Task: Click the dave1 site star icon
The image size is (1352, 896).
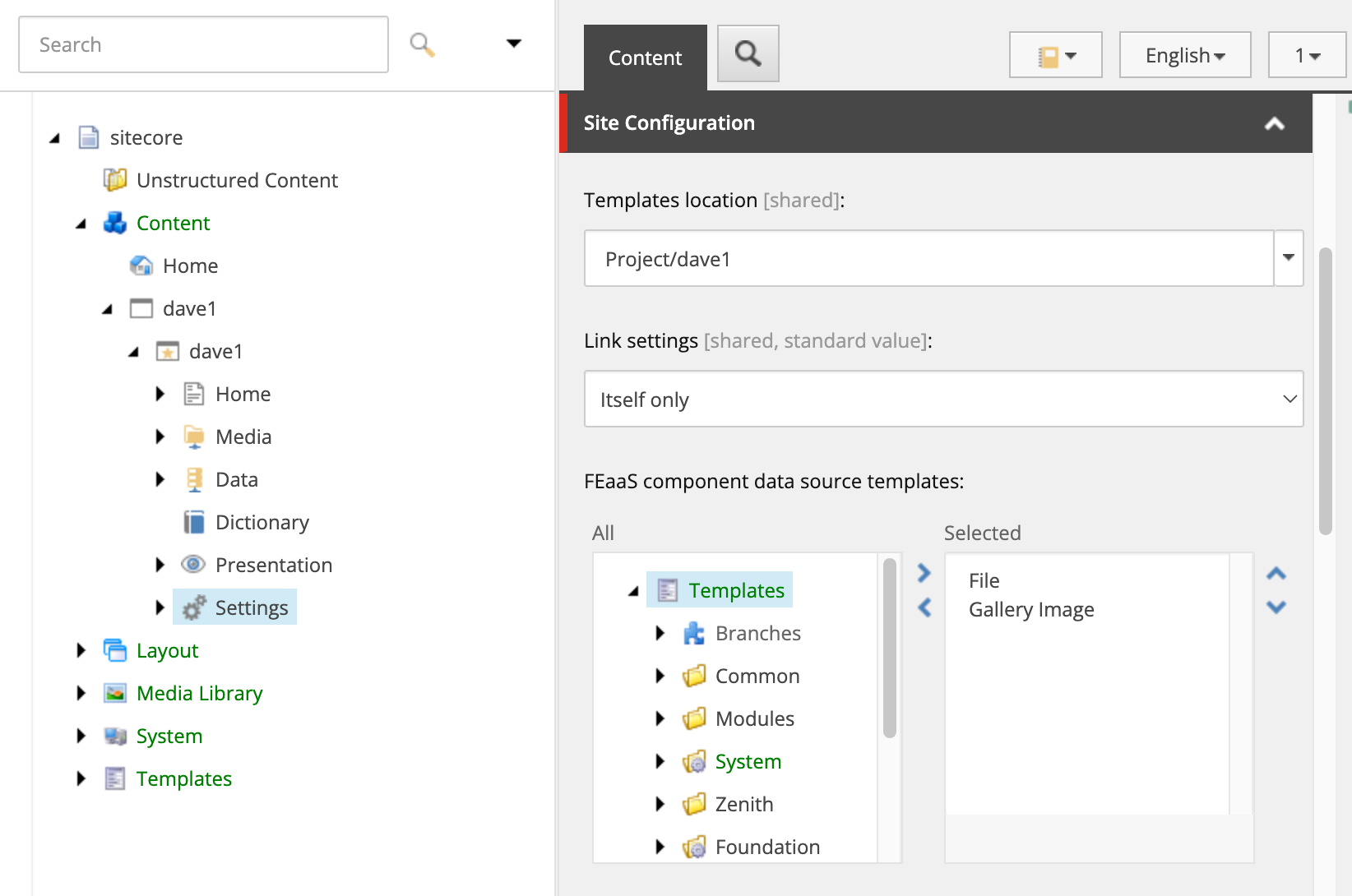Action: [x=168, y=351]
